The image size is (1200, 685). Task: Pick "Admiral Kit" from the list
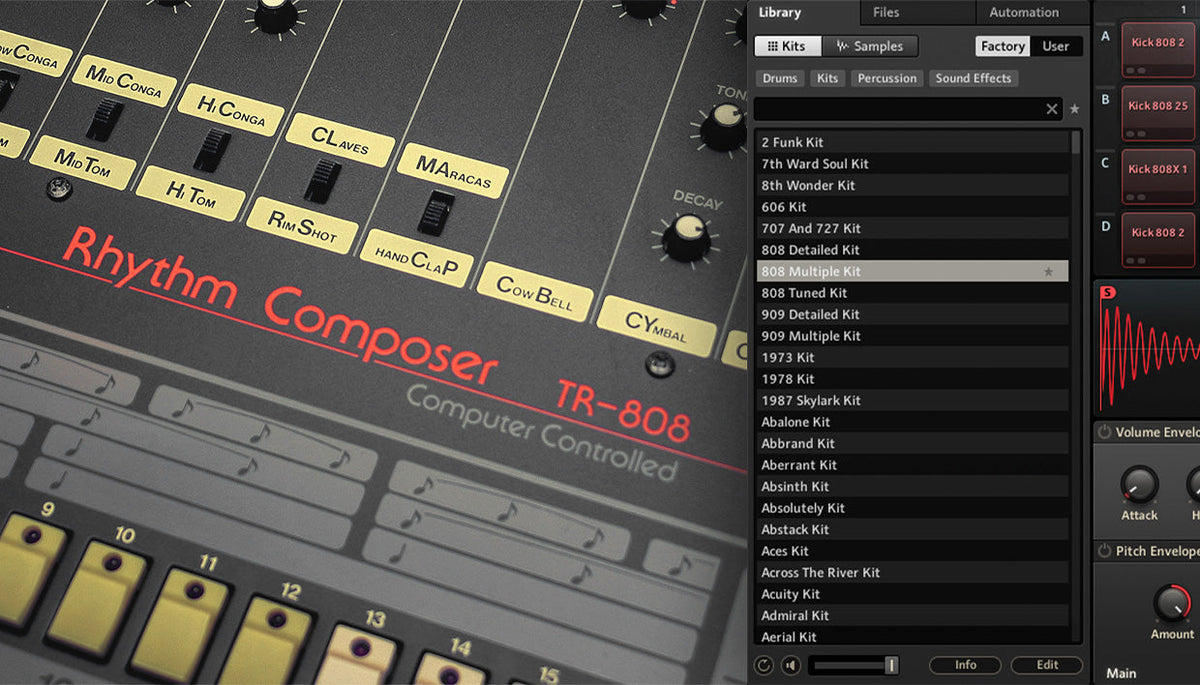tap(912, 615)
